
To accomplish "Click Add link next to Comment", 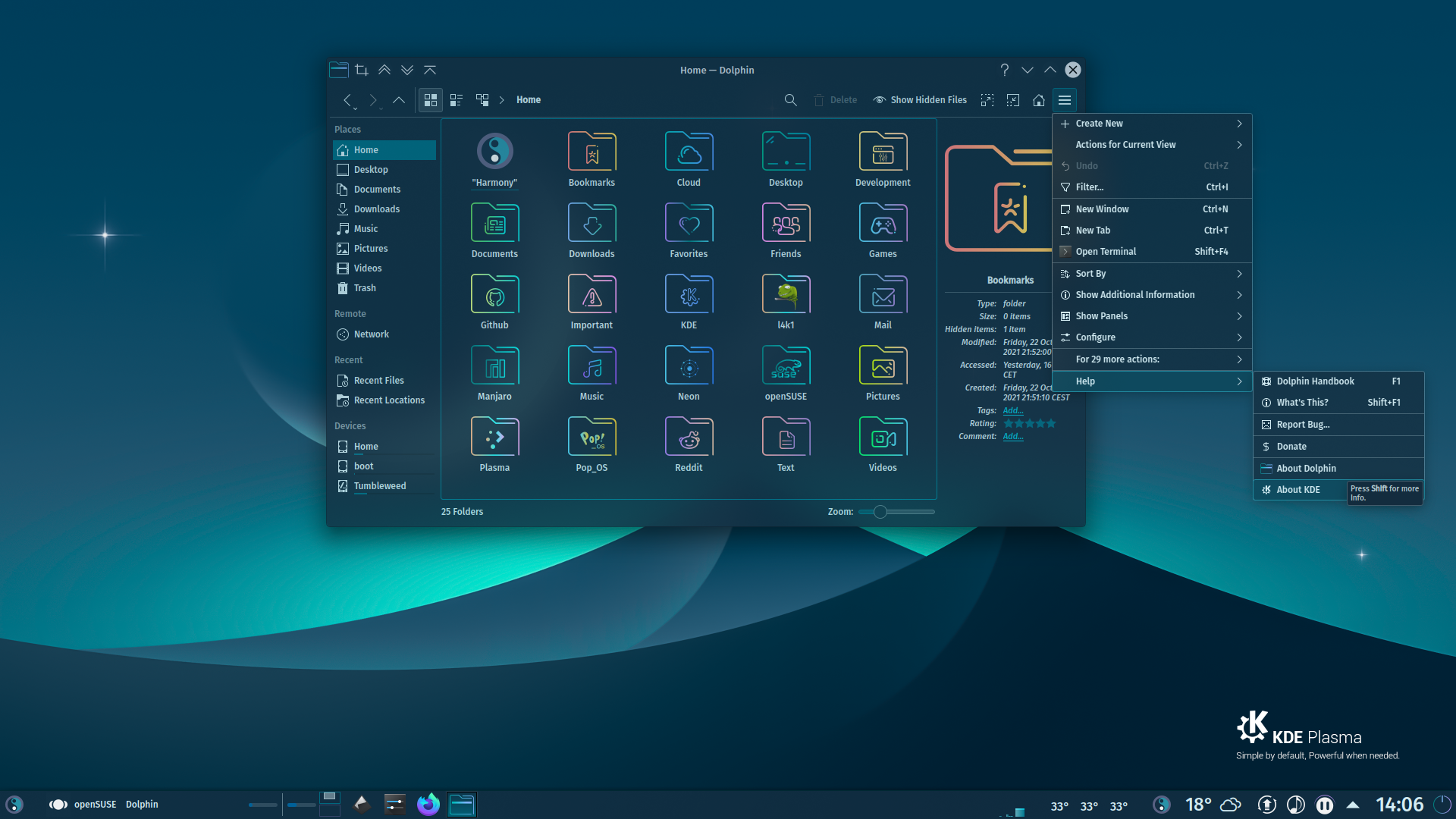I will click(1012, 436).
